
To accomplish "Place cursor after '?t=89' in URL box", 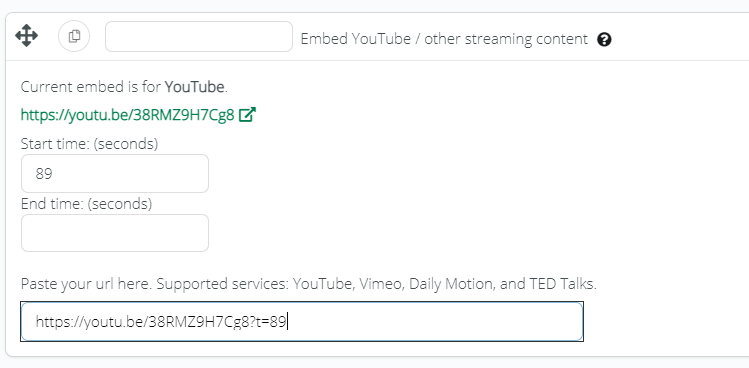I will coord(287,322).
